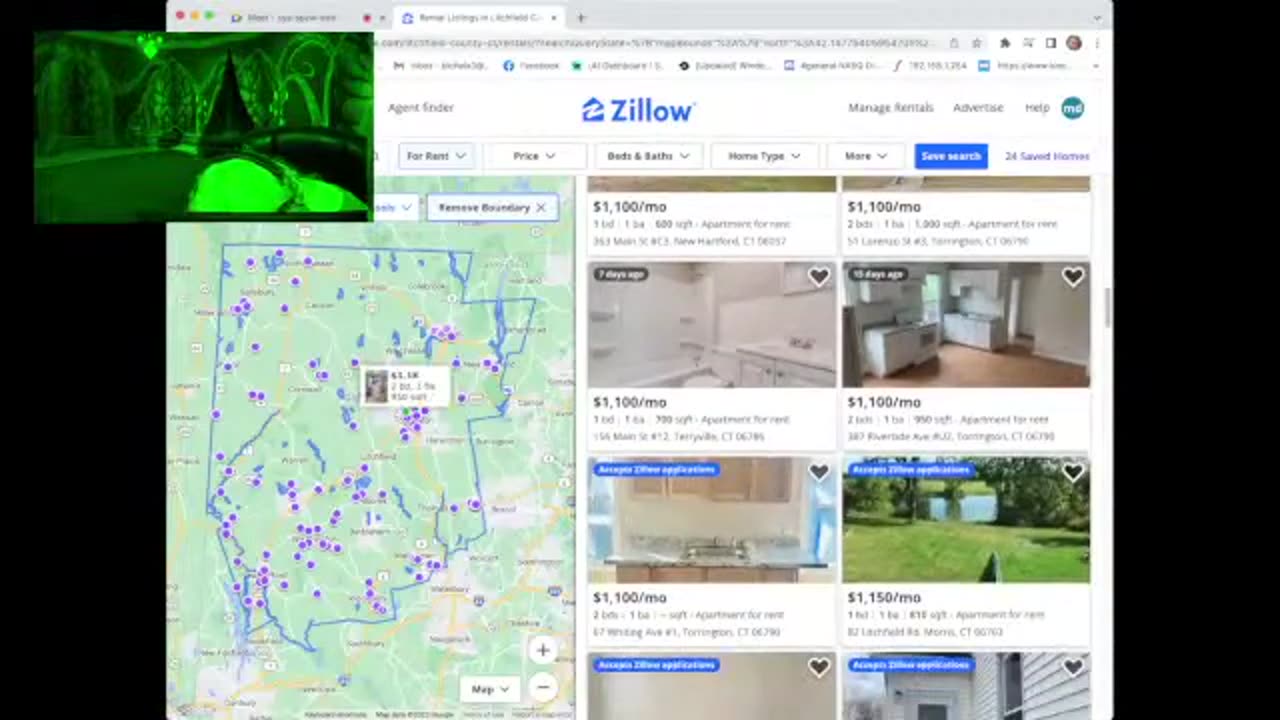1280x720 pixels.
Task: Open the Facebook bookmark
Action: (x=532, y=65)
